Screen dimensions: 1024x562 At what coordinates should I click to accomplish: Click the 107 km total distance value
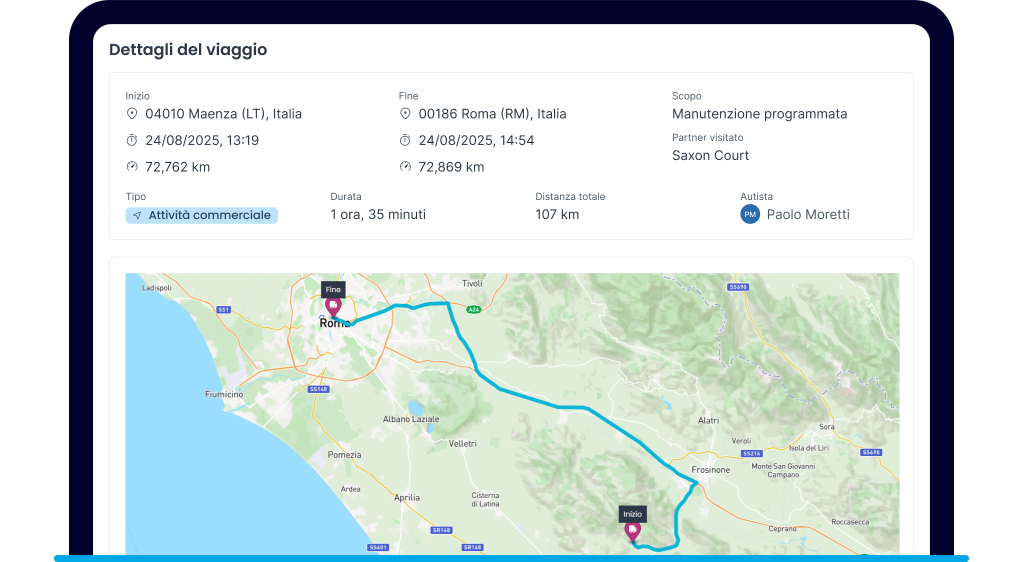point(557,214)
